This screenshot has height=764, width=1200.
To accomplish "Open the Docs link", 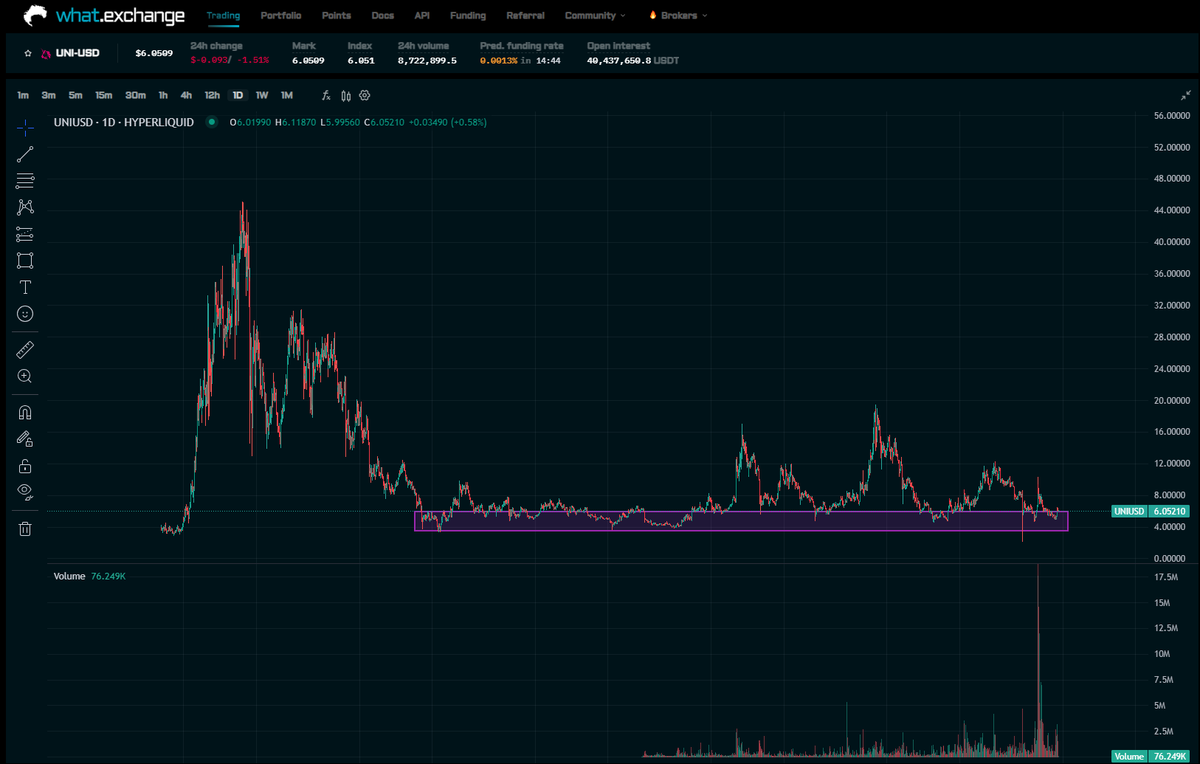I will pyautogui.click(x=382, y=16).
